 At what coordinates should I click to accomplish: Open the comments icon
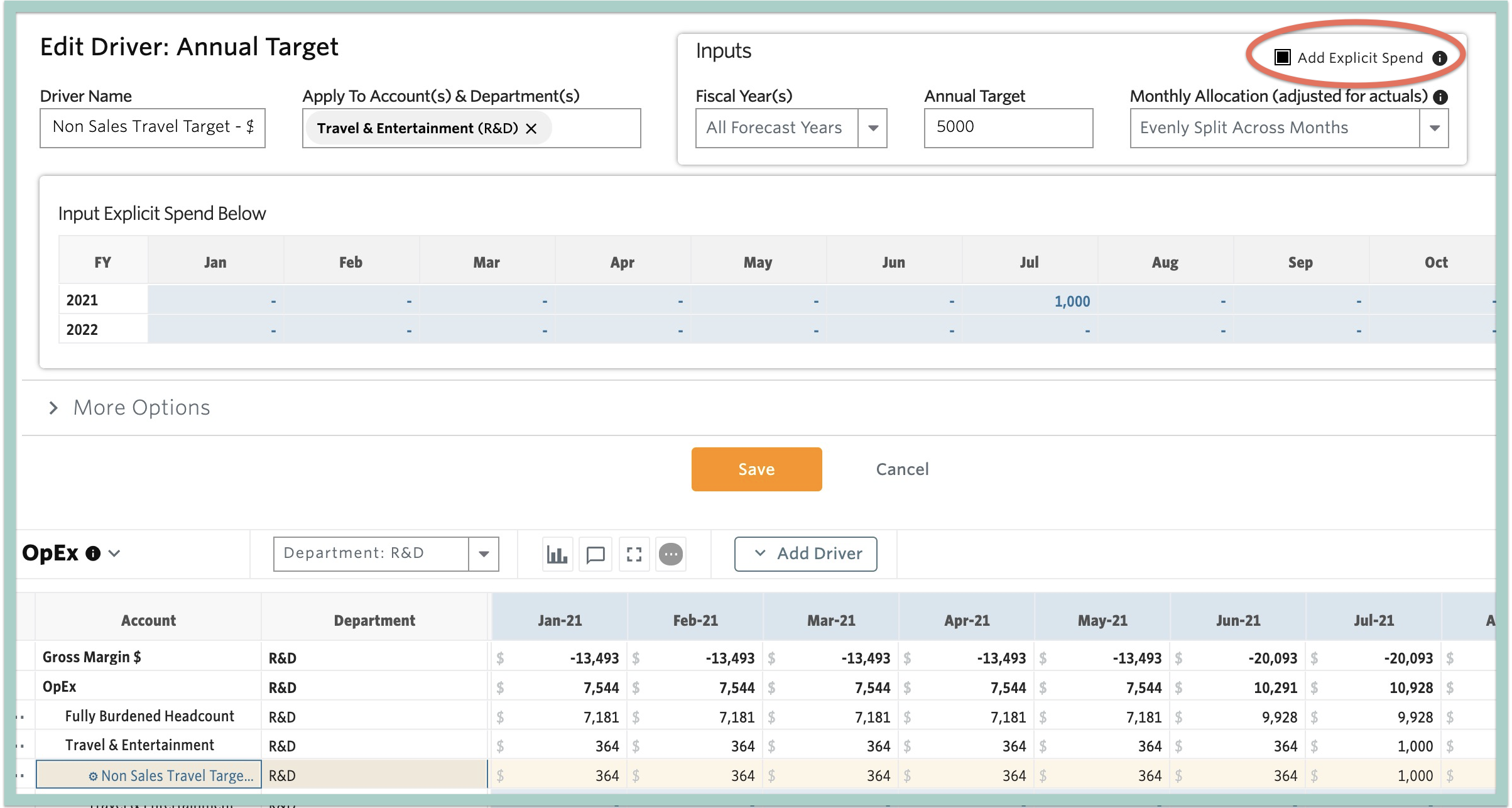point(596,554)
